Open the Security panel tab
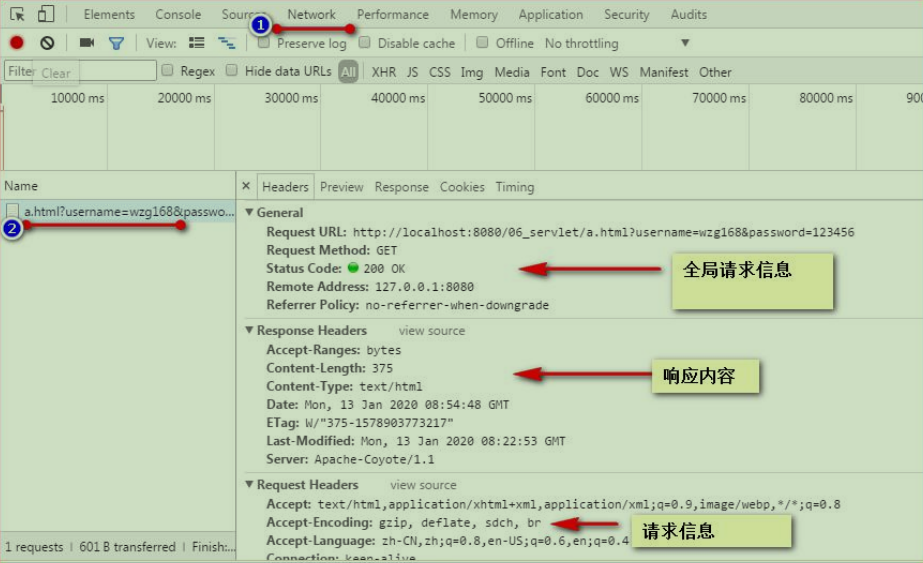Image resolution: width=923 pixels, height=563 pixels. 626,14
